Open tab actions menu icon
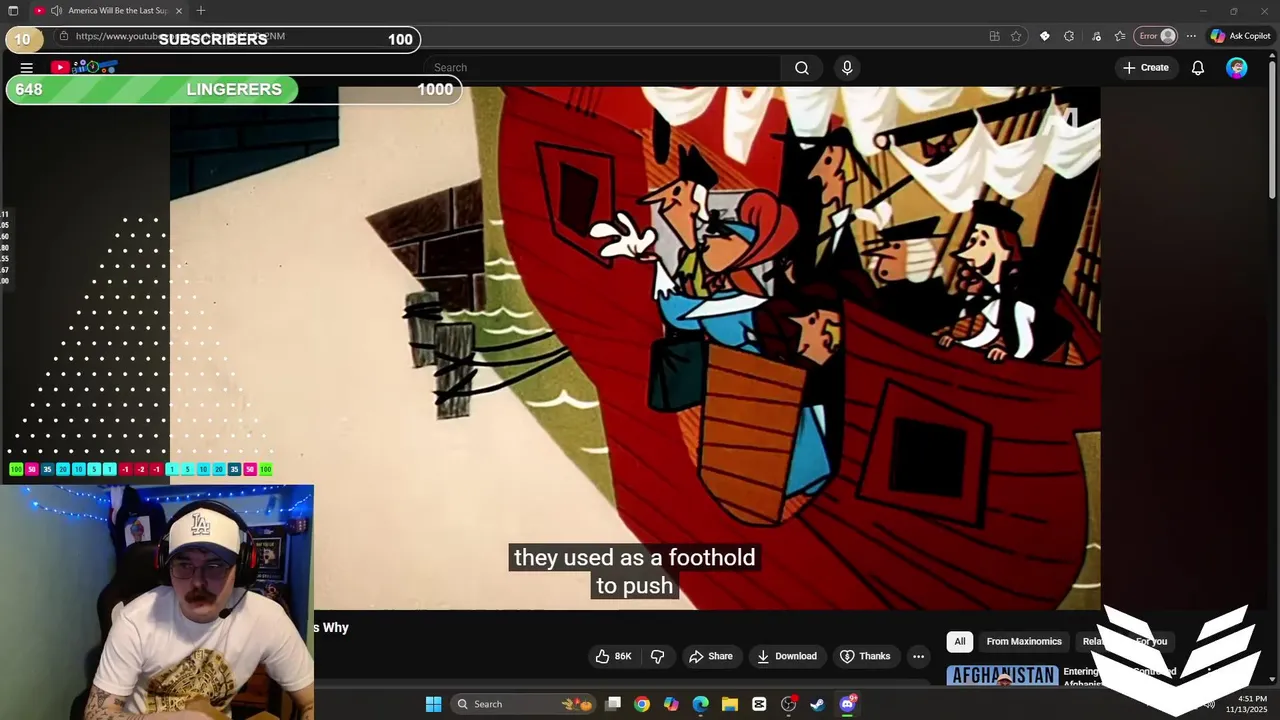 point(13,11)
